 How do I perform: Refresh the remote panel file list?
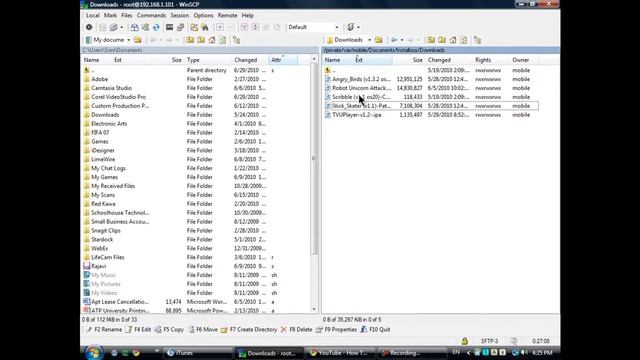[x=464, y=40]
